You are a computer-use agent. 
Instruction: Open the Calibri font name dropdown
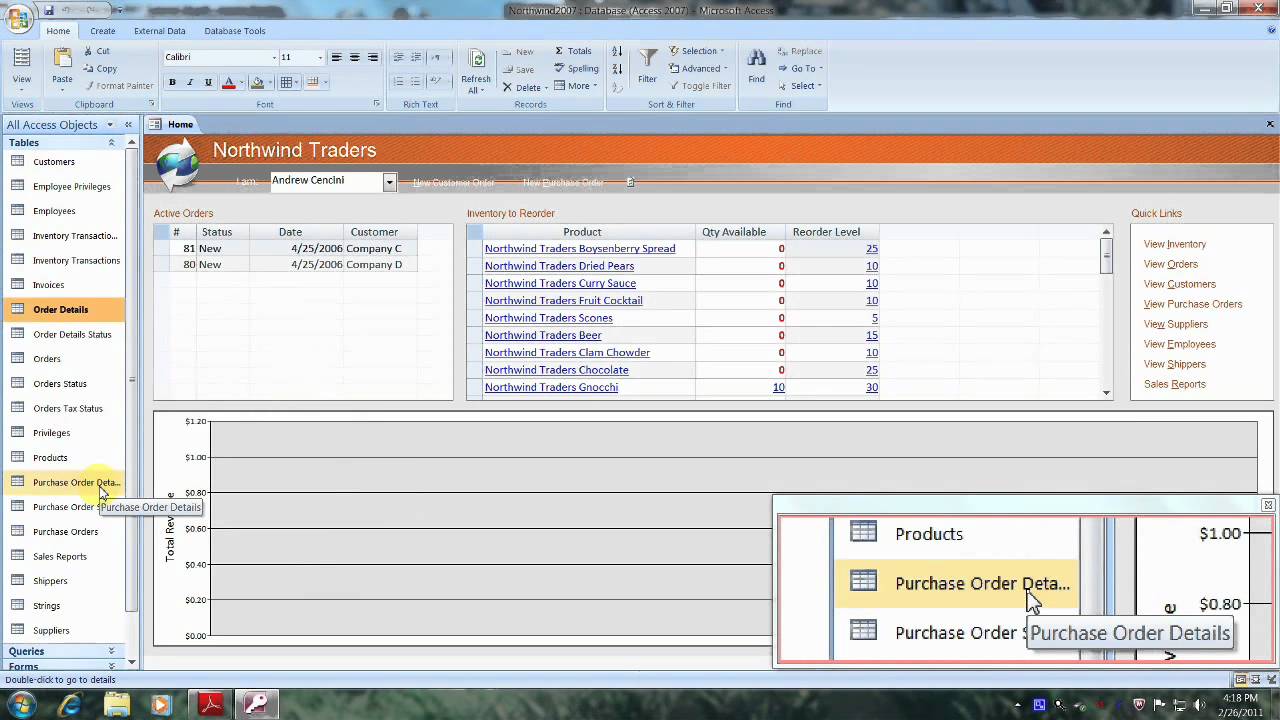(x=274, y=57)
